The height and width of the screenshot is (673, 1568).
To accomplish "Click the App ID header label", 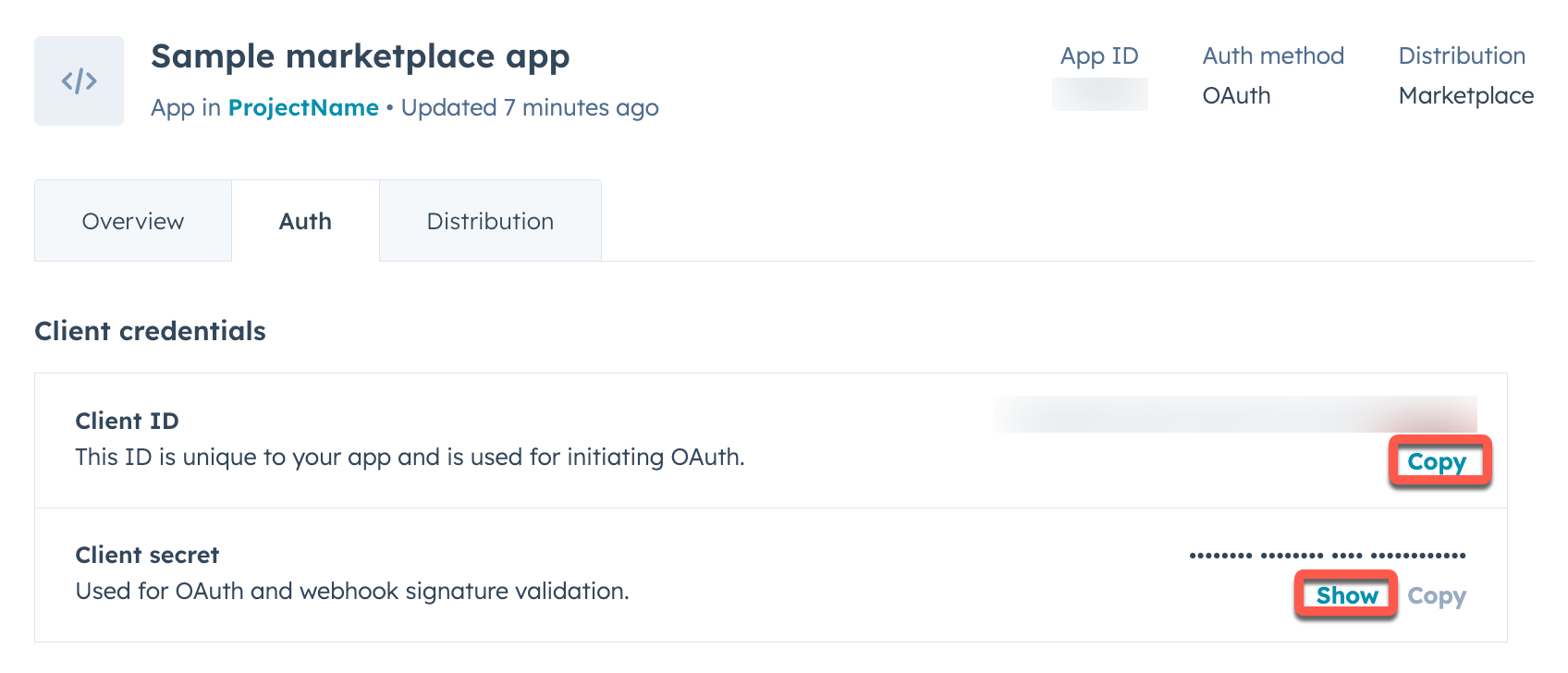I will click(1099, 55).
